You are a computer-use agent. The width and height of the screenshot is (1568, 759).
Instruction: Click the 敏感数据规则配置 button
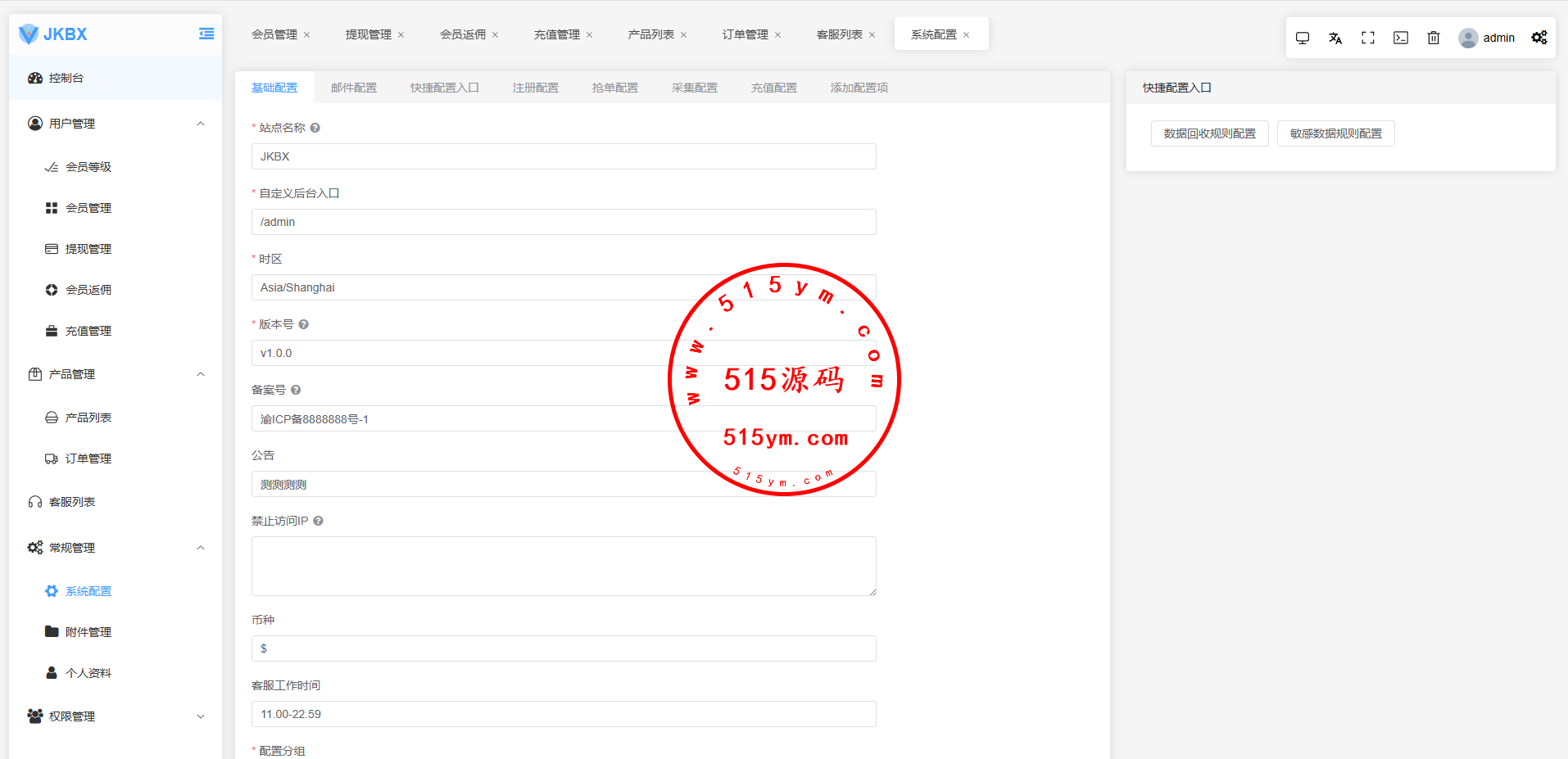pos(1336,133)
